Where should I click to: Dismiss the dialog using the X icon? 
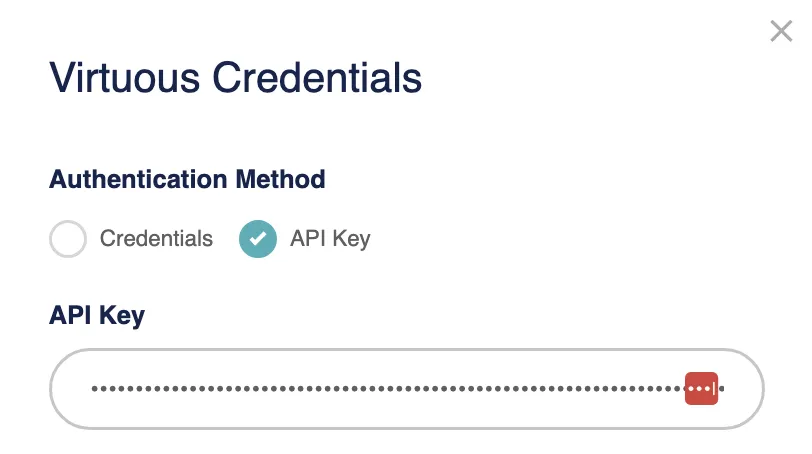(x=781, y=32)
